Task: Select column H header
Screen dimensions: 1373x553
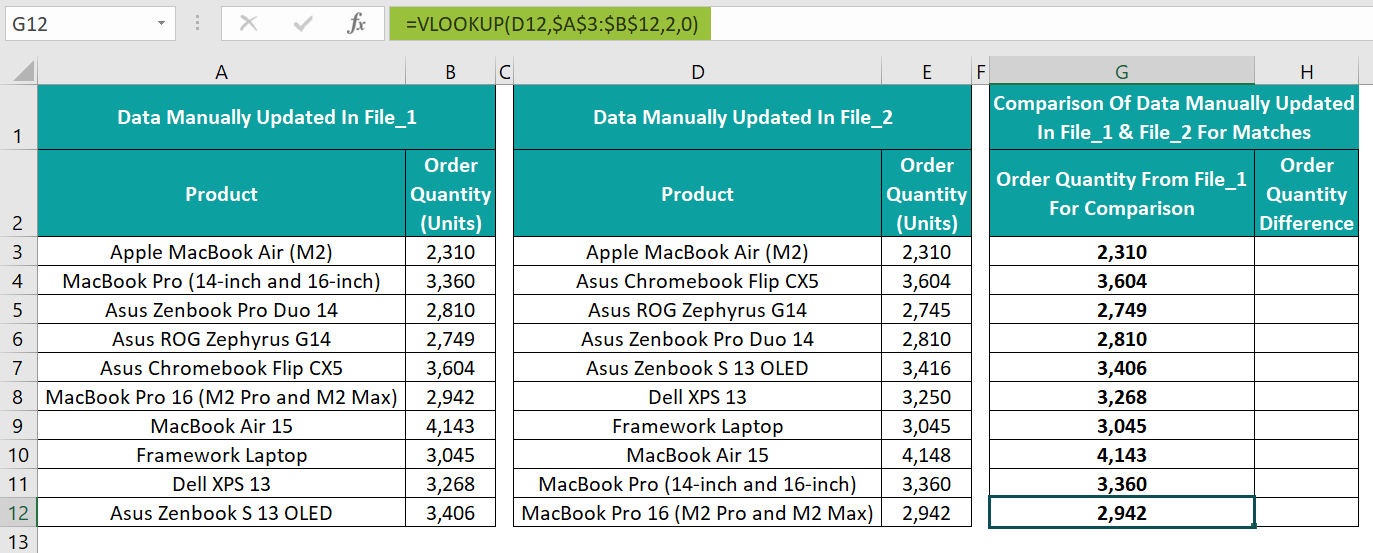Action: coord(1307,72)
